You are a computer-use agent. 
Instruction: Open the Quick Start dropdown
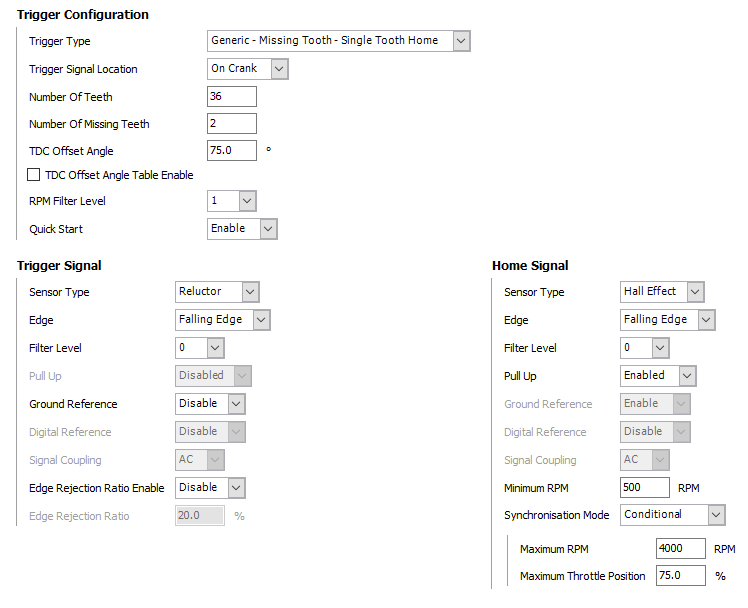[x=242, y=229]
